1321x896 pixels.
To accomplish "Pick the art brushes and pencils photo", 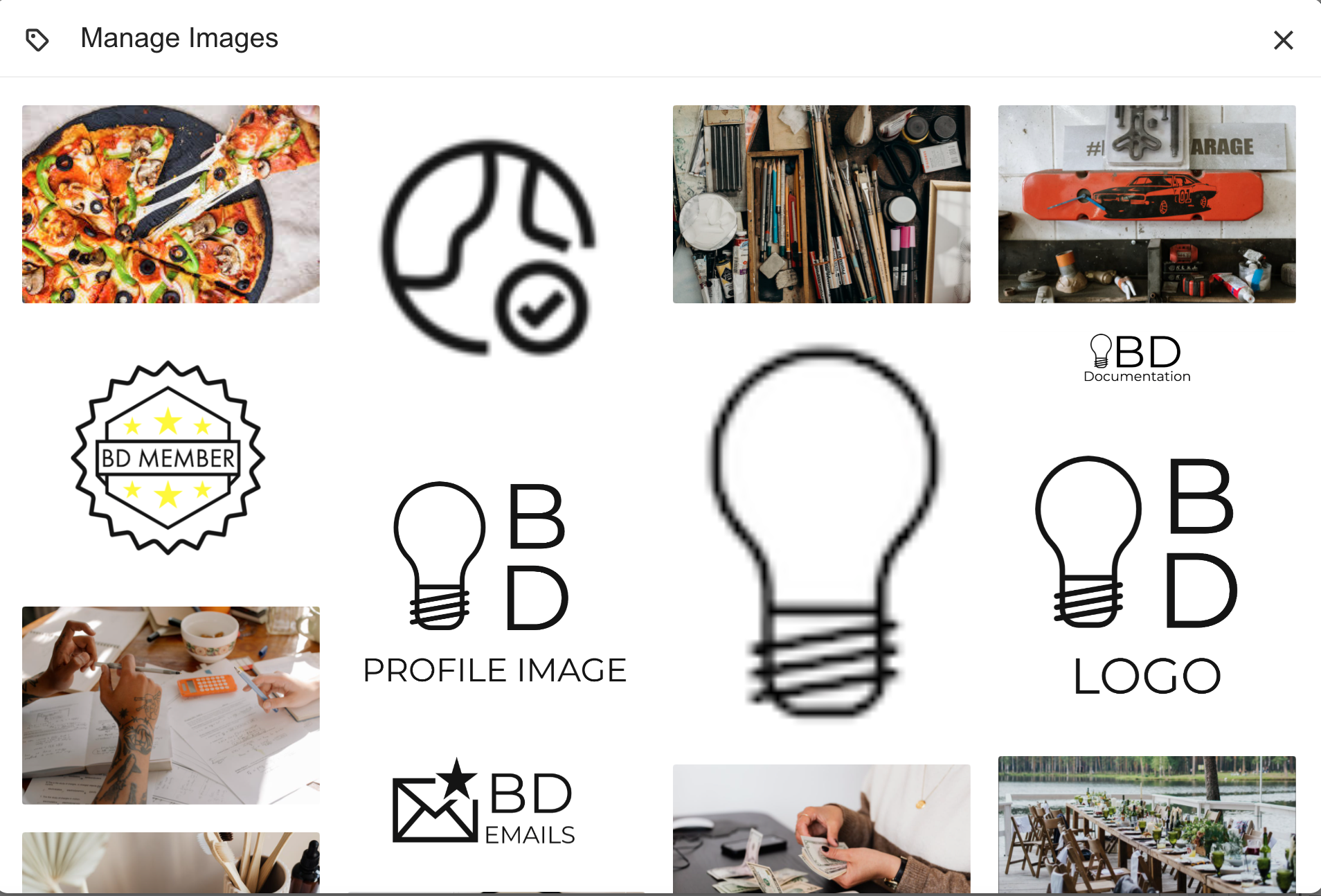I will 822,204.
